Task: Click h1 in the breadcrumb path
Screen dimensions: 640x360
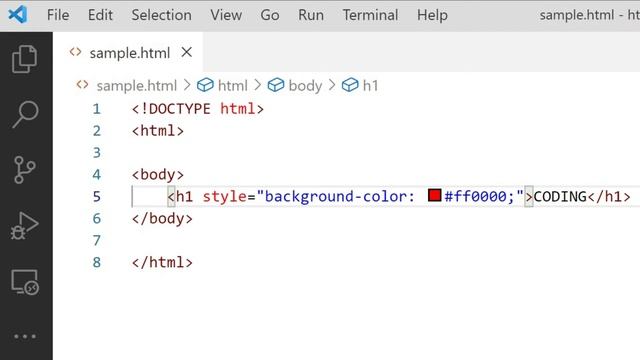Action: (370, 86)
